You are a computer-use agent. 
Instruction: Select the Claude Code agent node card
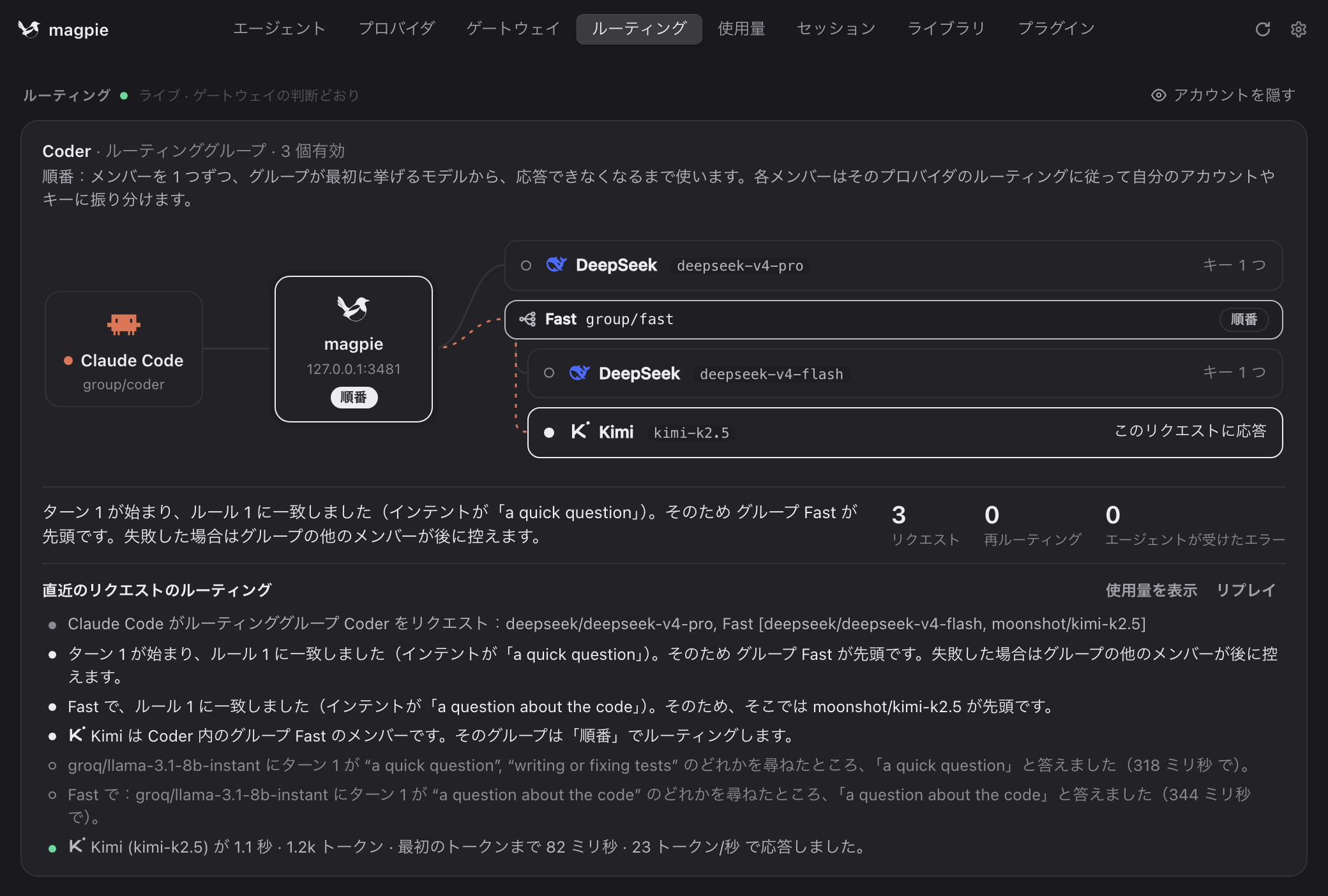click(x=124, y=349)
